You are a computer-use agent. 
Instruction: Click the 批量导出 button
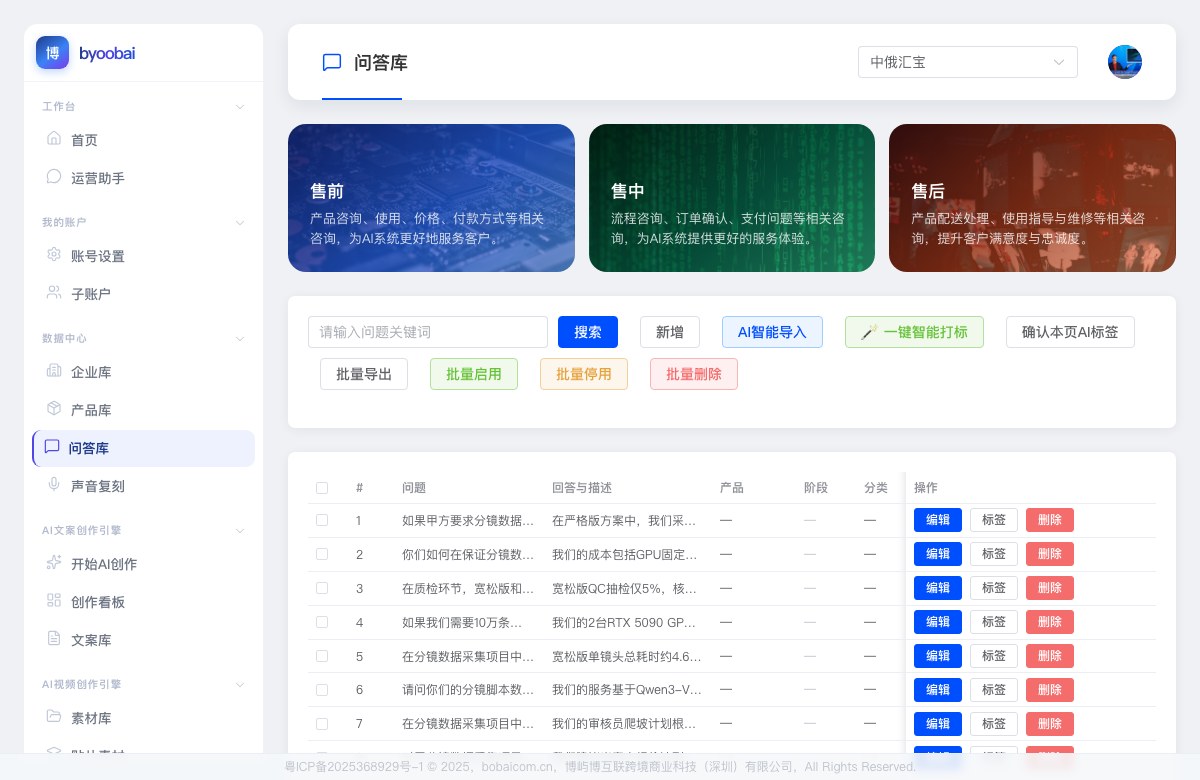tap(364, 374)
